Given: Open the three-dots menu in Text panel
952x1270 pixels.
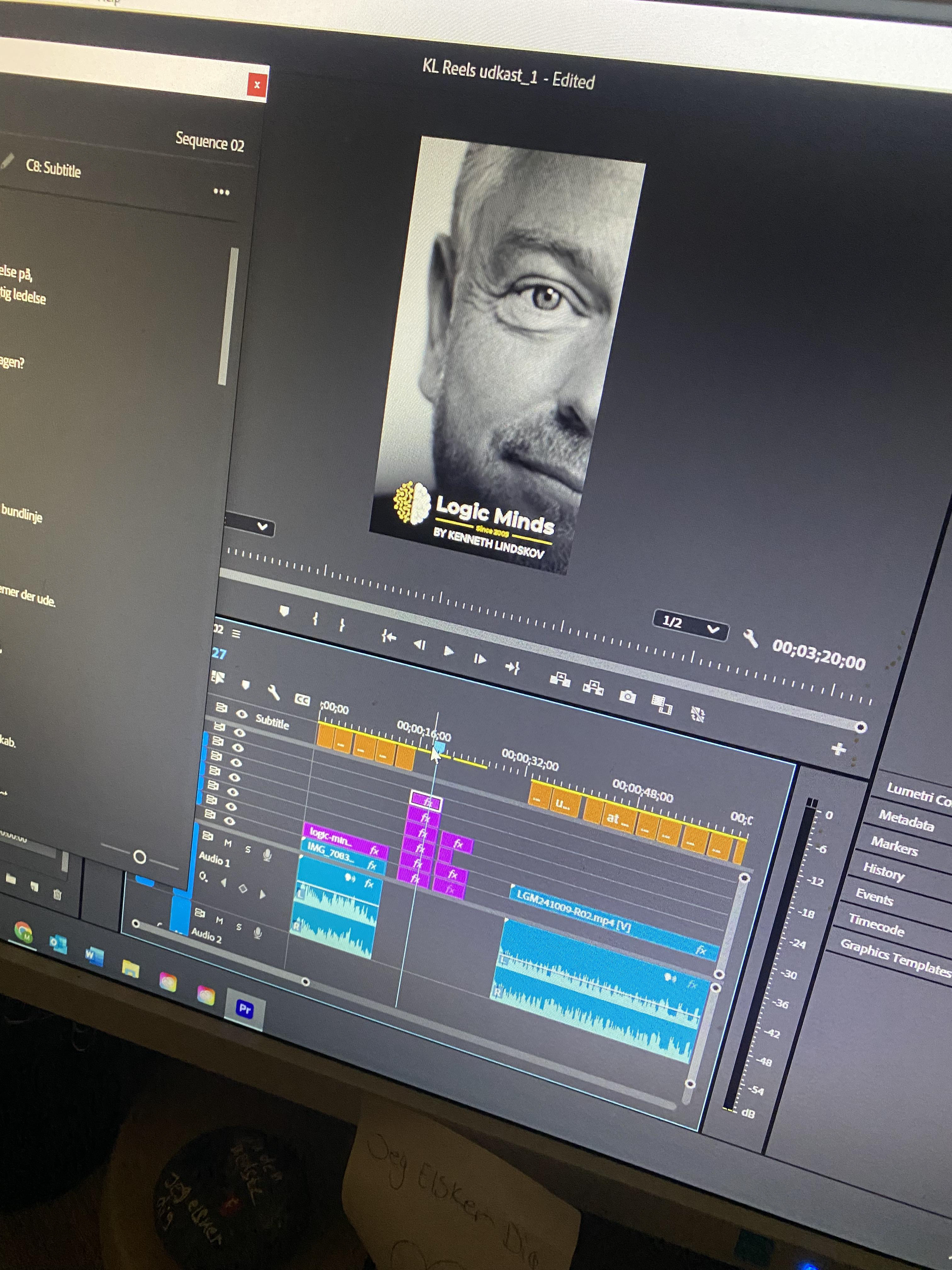Looking at the screenshot, I should click(x=222, y=192).
